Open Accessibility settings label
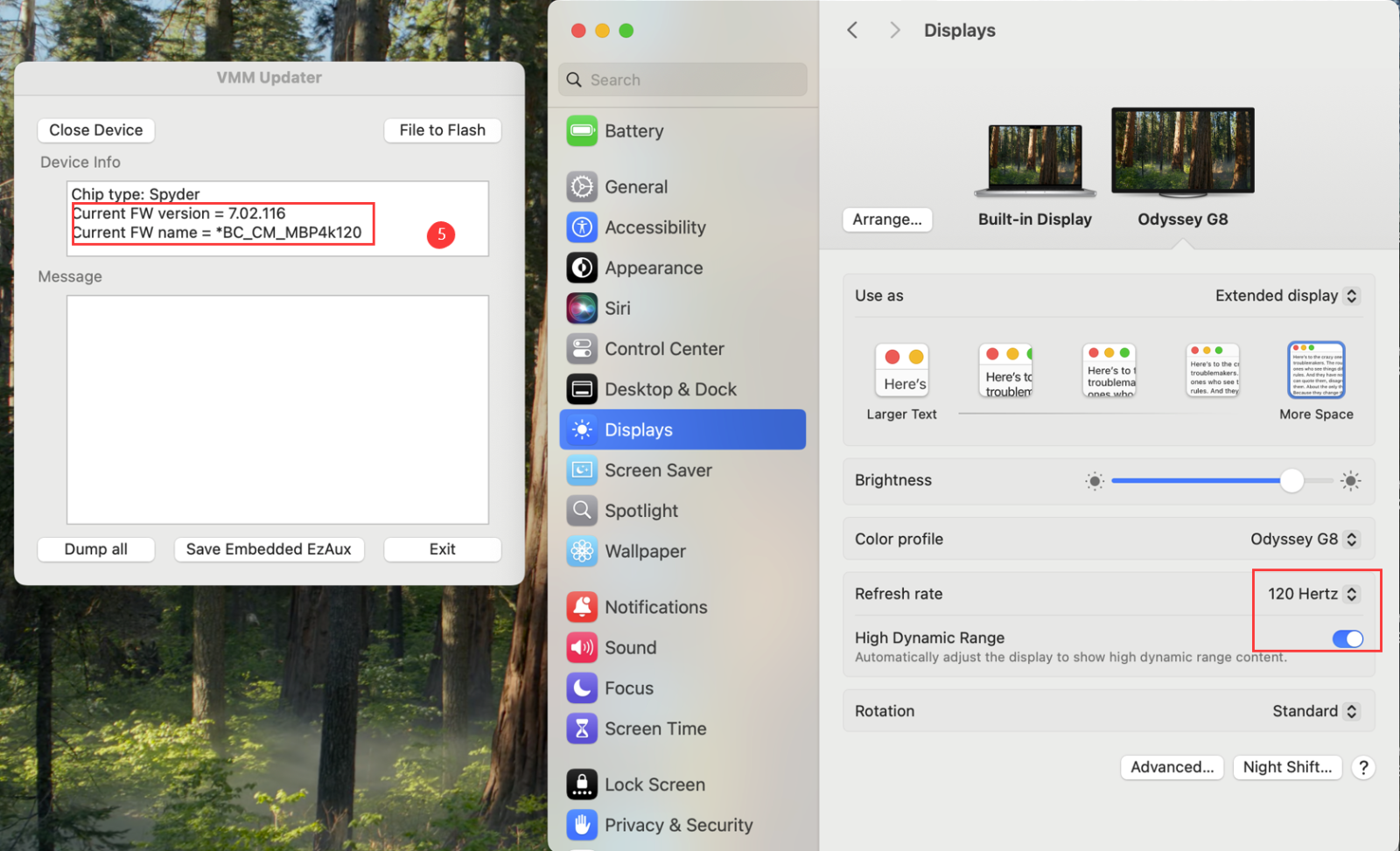Screen dimensions: 1400x851 655,227
